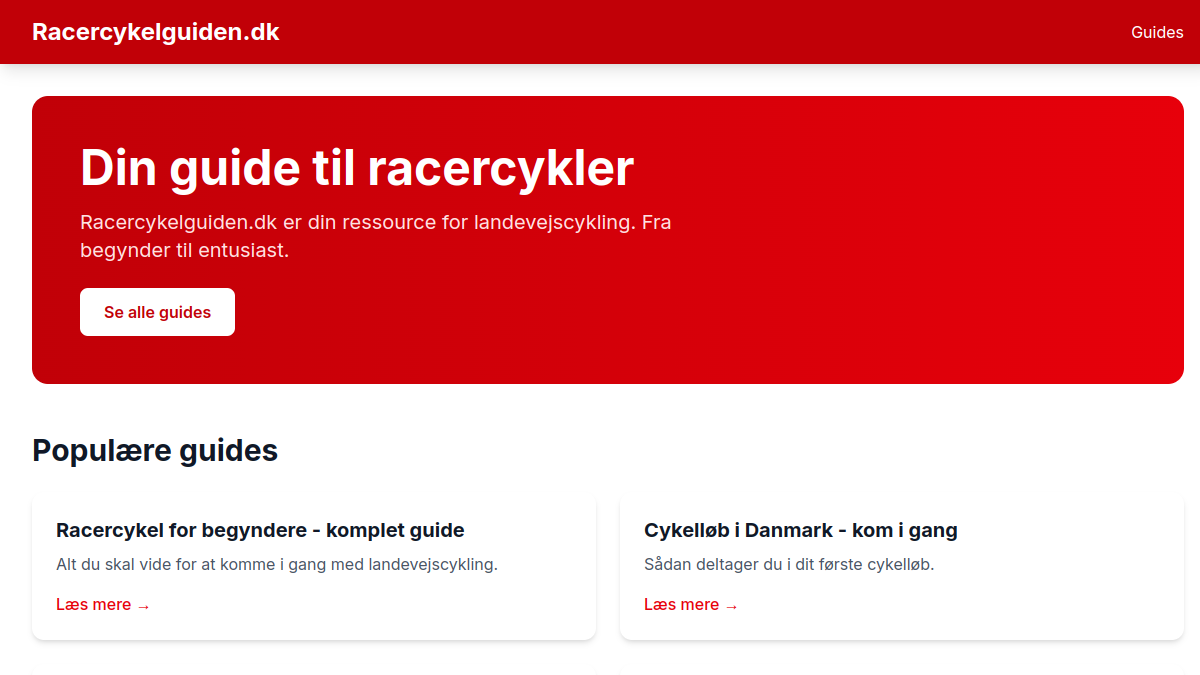The image size is (1200, 675).
Task: Click the partially visible card at bottom left
Action: [314, 672]
